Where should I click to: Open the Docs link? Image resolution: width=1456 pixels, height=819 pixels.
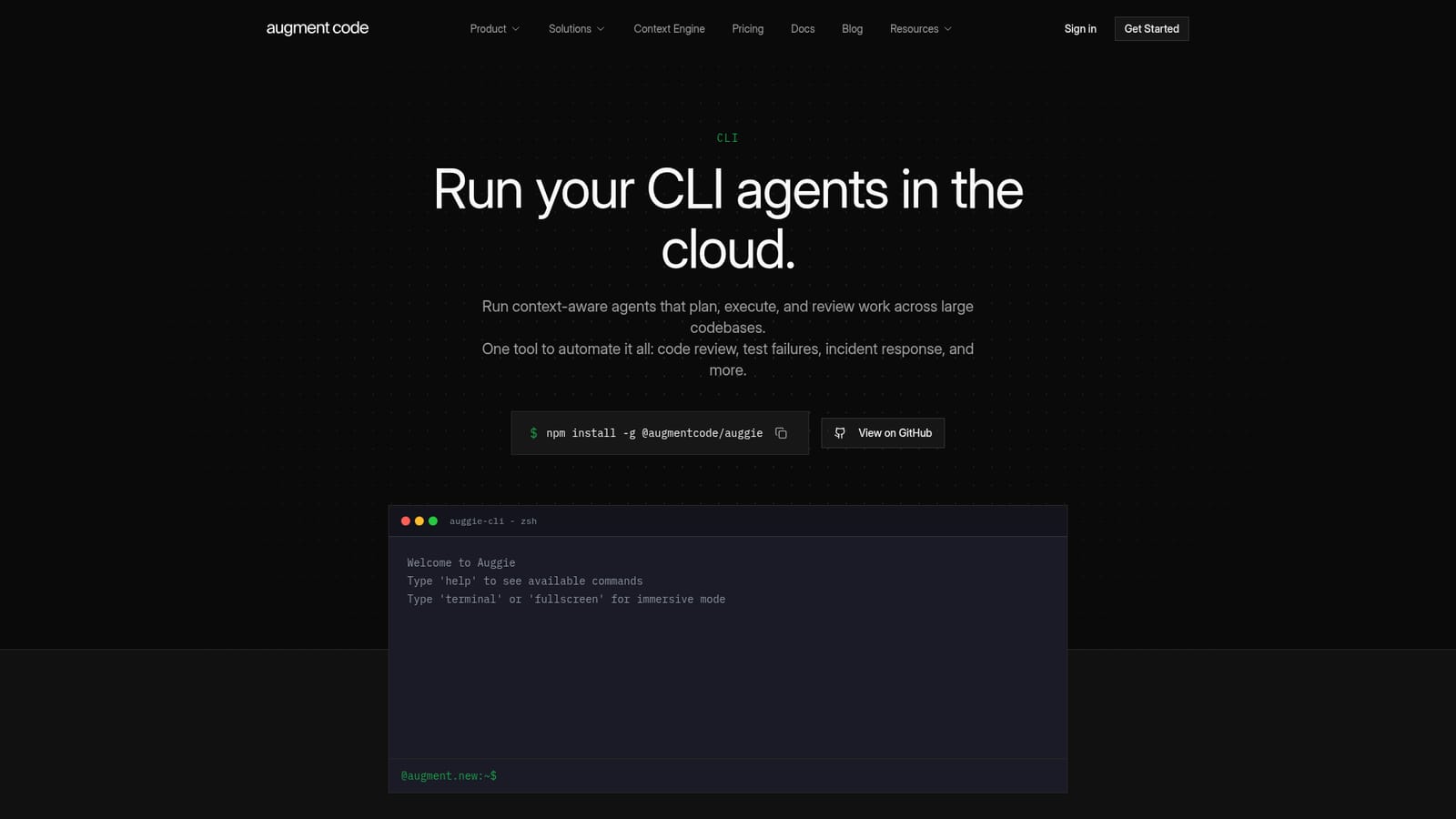[x=803, y=29]
